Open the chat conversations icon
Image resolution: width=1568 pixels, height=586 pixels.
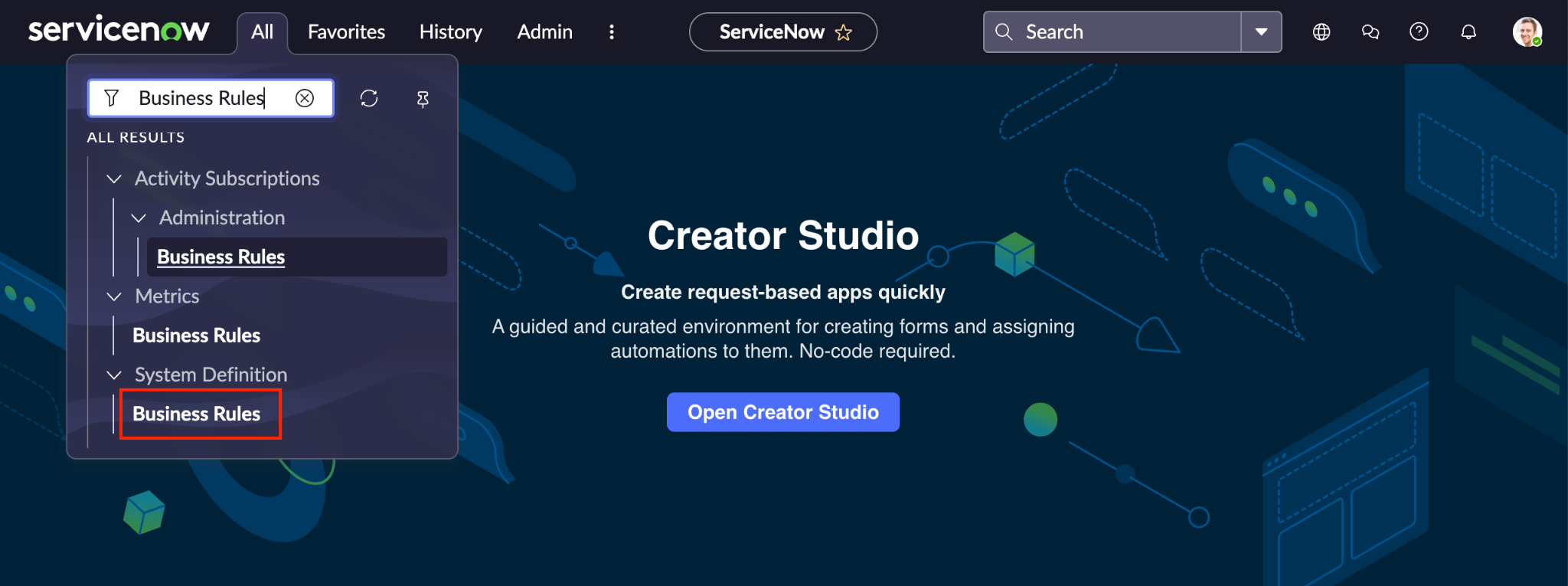tap(1370, 32)
